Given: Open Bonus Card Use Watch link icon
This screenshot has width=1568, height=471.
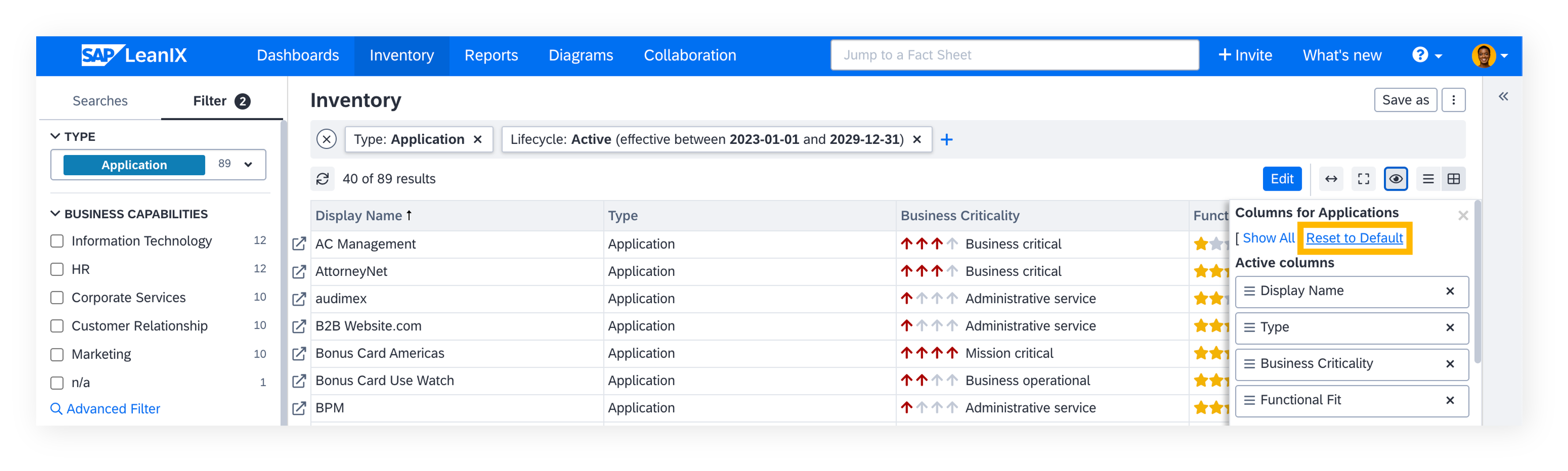Looking at the screenshot, I should pyautogui.click(x=299, y=381).
